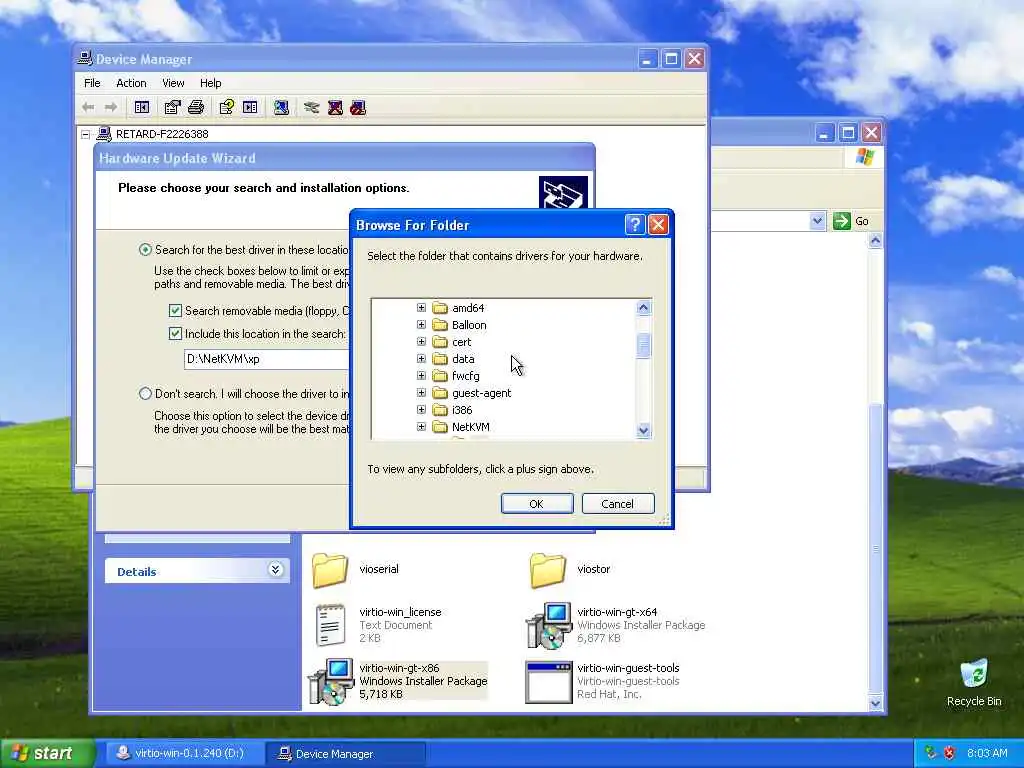The height and width of the screenshot is (768, 1024).
Task: Expand the fwcfg folder plus sign
Action: (421, 376)
